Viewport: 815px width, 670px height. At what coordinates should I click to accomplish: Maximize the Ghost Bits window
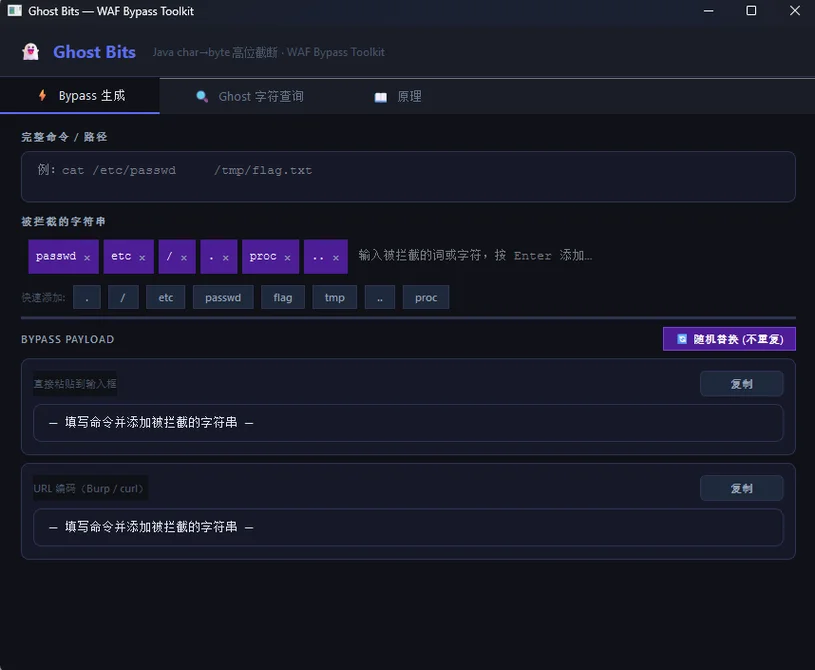click(751, 10)
